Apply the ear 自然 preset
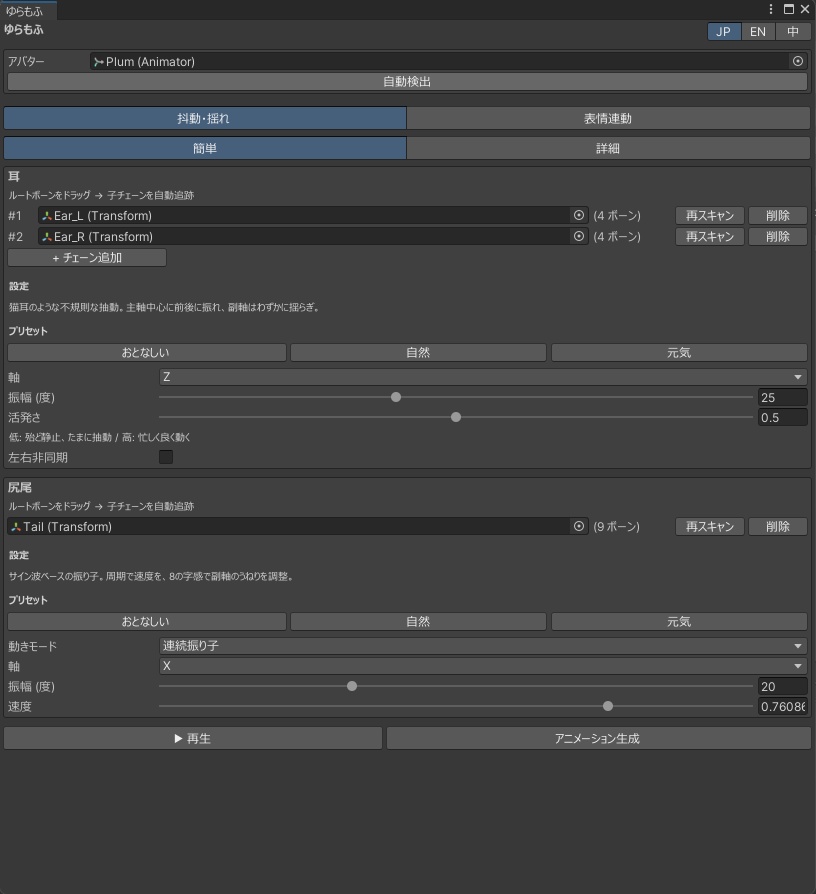Screen dimensions: 816x894 (x=419, y=352)
